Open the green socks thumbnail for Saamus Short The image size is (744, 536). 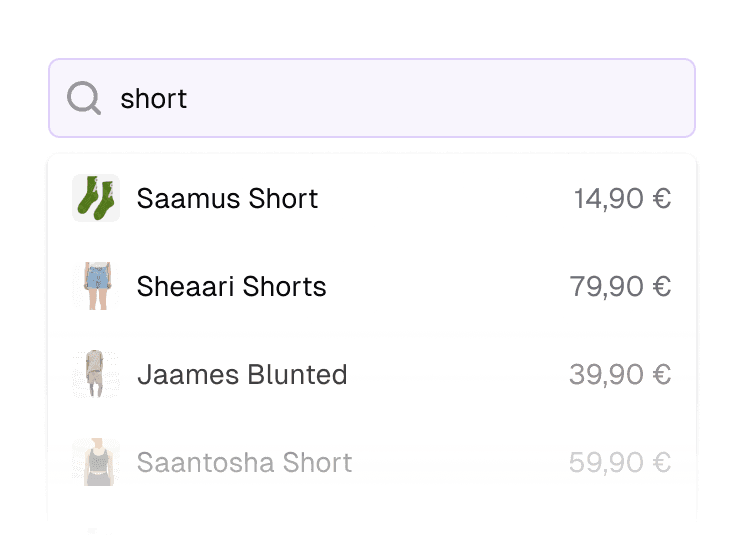click(x=96, y=198)
